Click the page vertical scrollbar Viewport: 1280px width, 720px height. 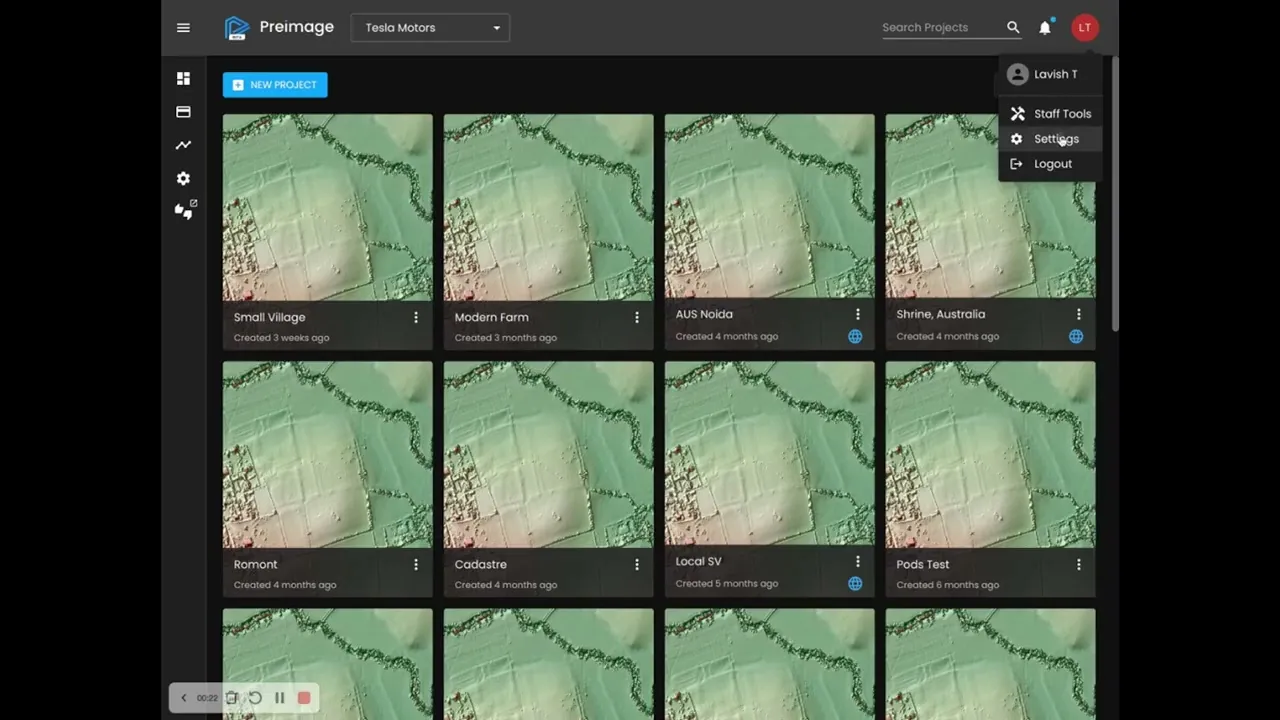1114,194
